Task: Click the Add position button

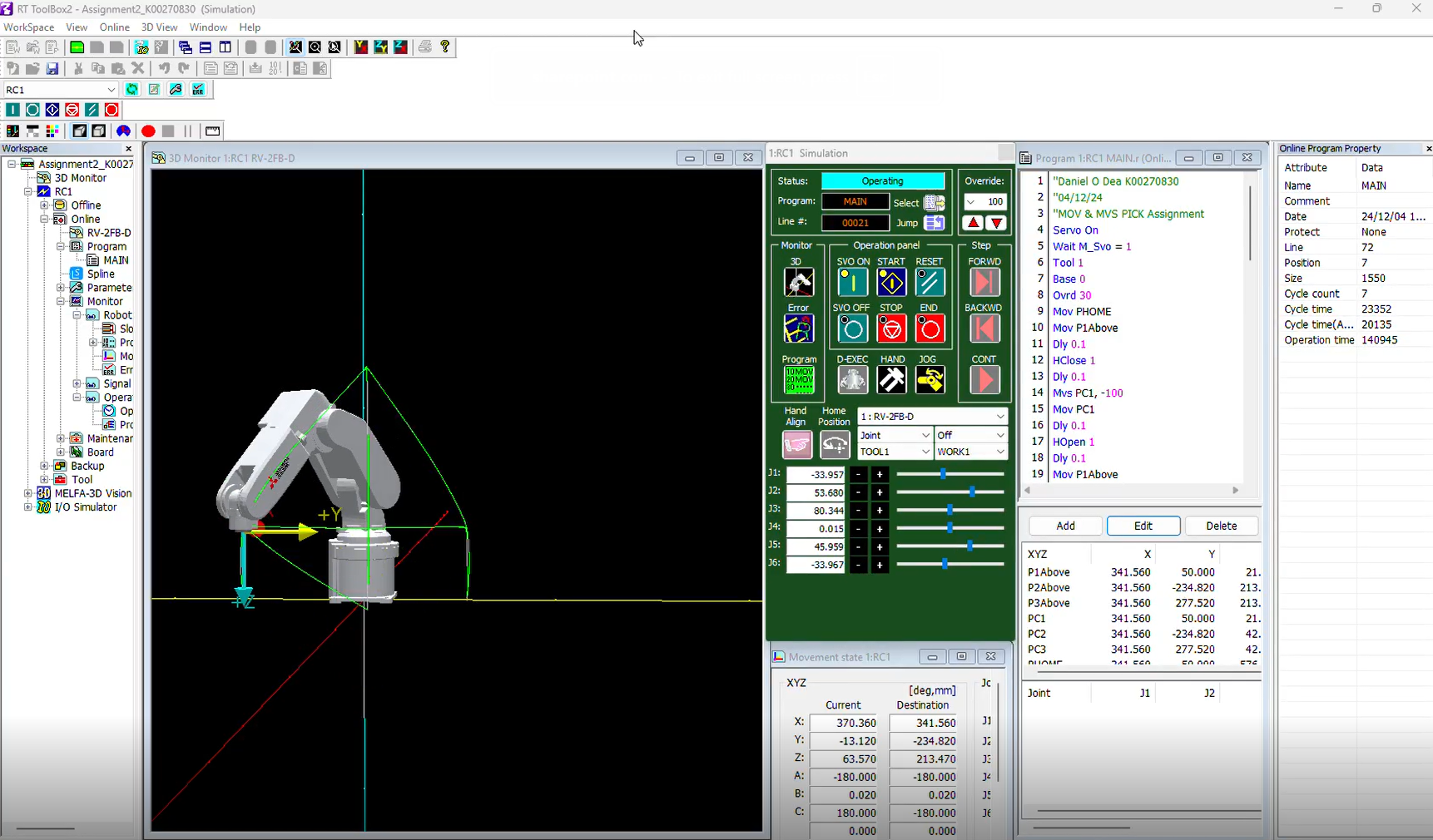Action: [x=1065, y=526]
